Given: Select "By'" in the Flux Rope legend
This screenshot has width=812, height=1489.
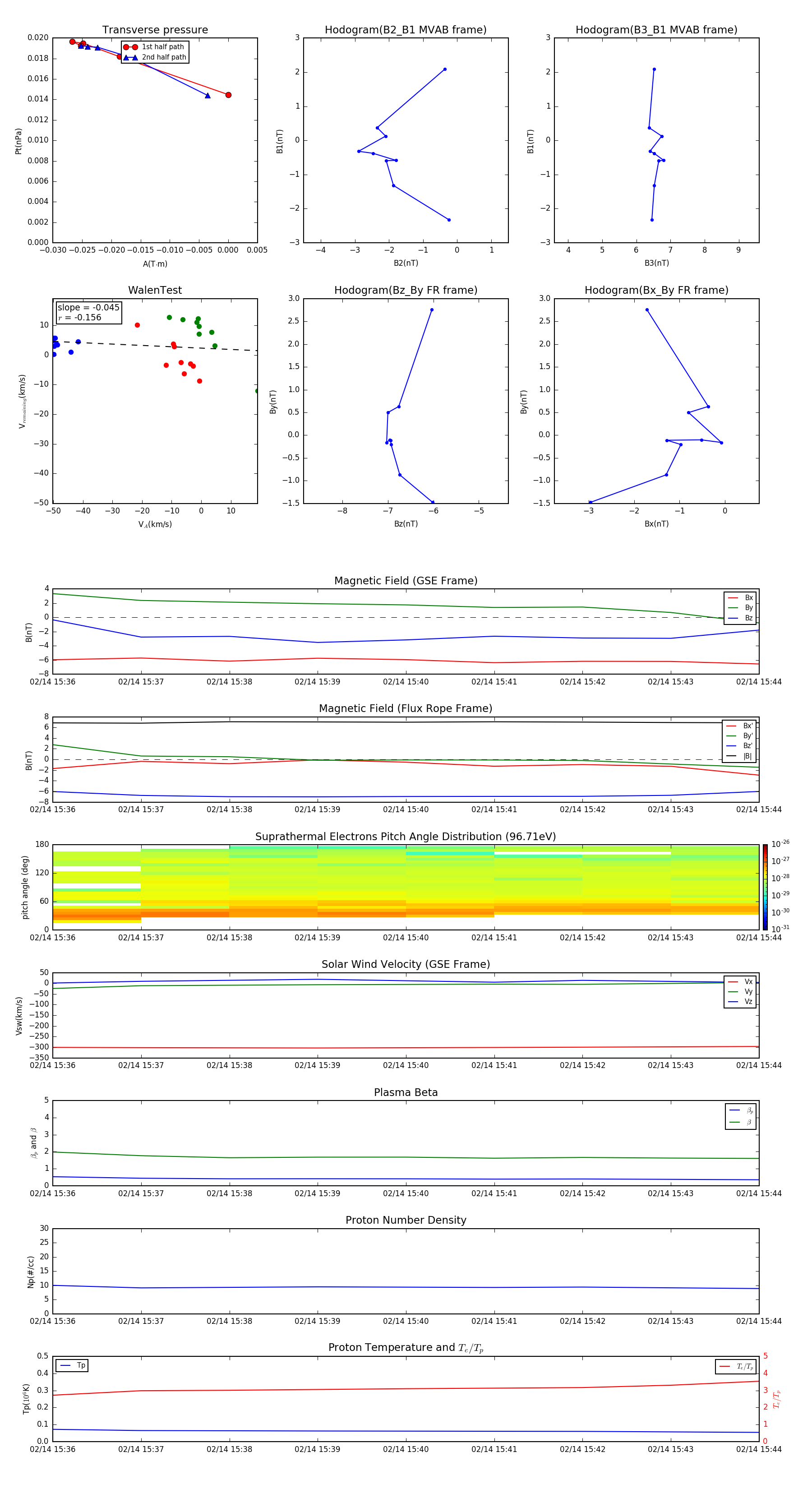Looking at the screenshot, I should pos(739,736).
